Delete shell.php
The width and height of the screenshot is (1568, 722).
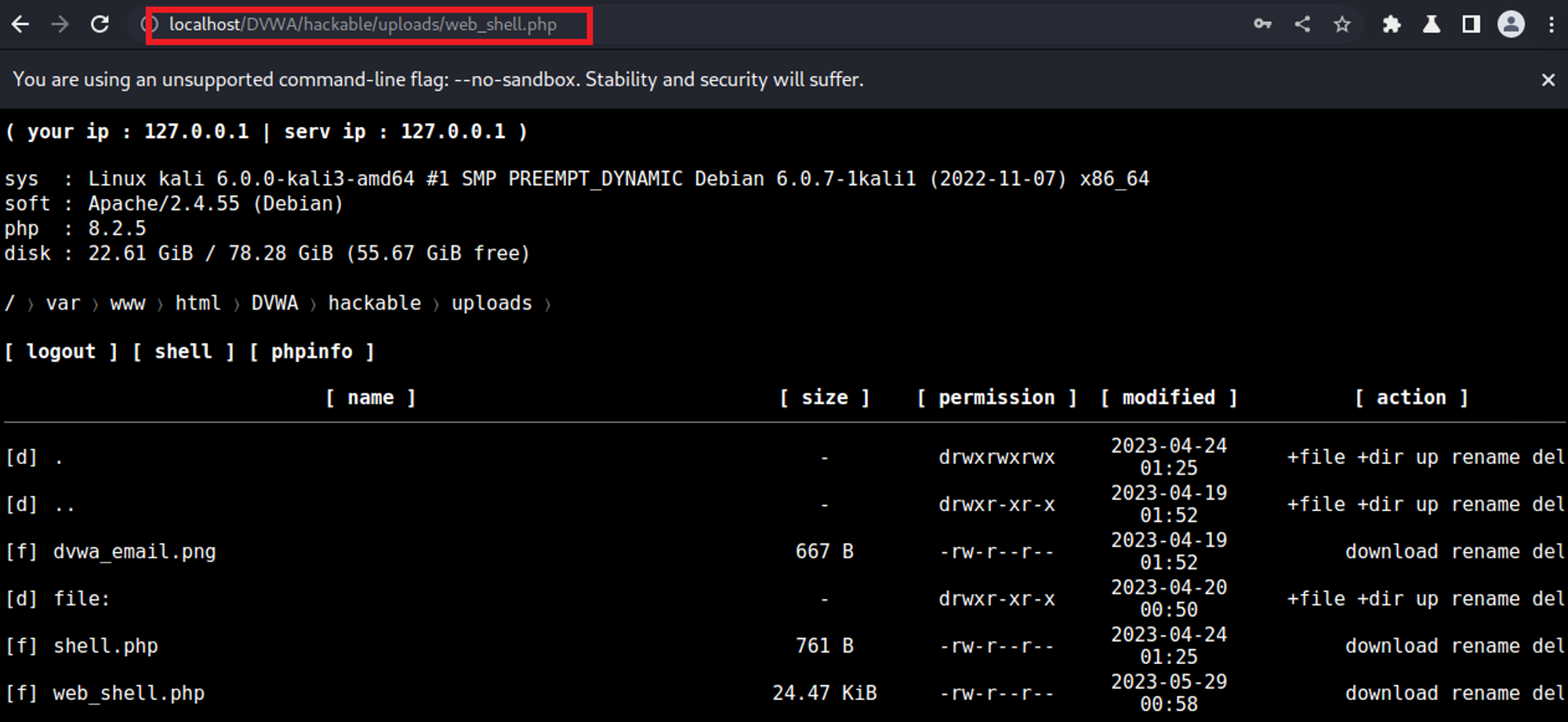tap(1548, 646)
